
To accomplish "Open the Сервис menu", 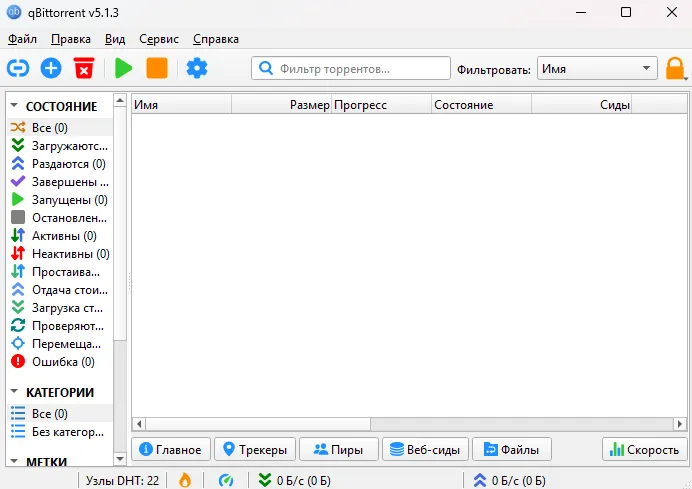I will [x=159, y=39].
